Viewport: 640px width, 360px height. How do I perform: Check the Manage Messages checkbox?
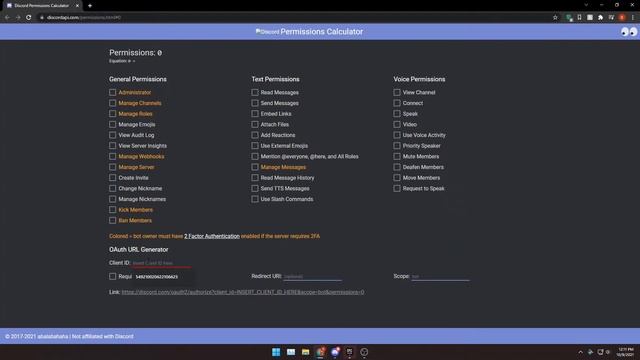tap(255, 167)
